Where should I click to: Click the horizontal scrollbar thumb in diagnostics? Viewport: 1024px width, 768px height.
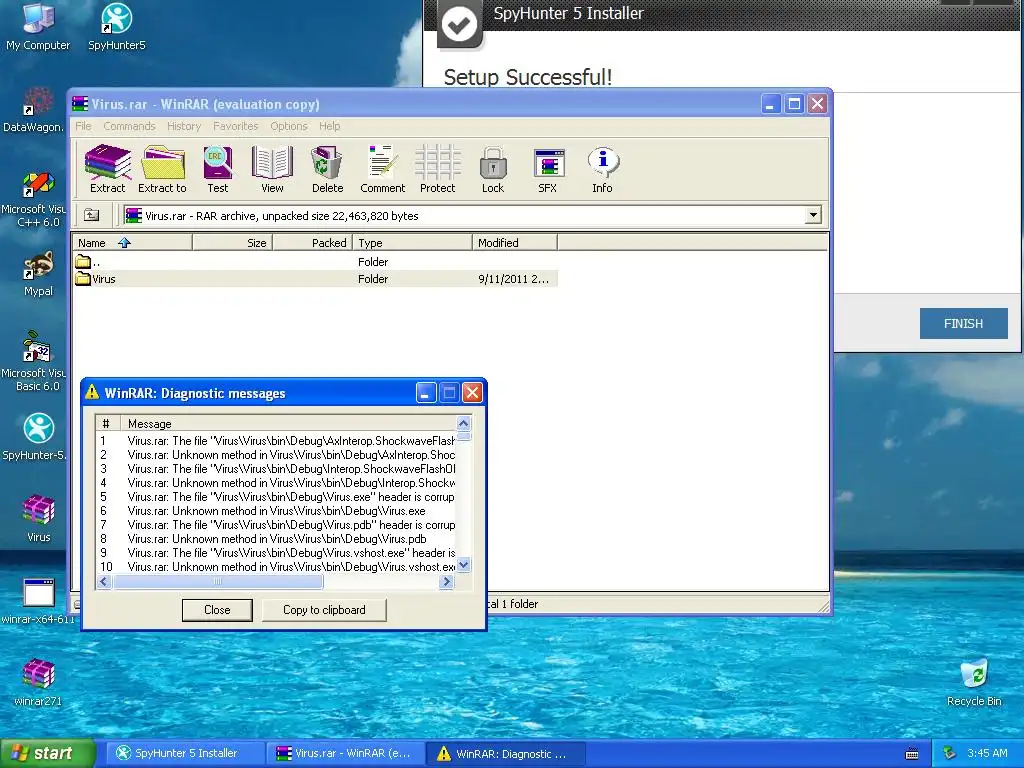pos(218,581)
